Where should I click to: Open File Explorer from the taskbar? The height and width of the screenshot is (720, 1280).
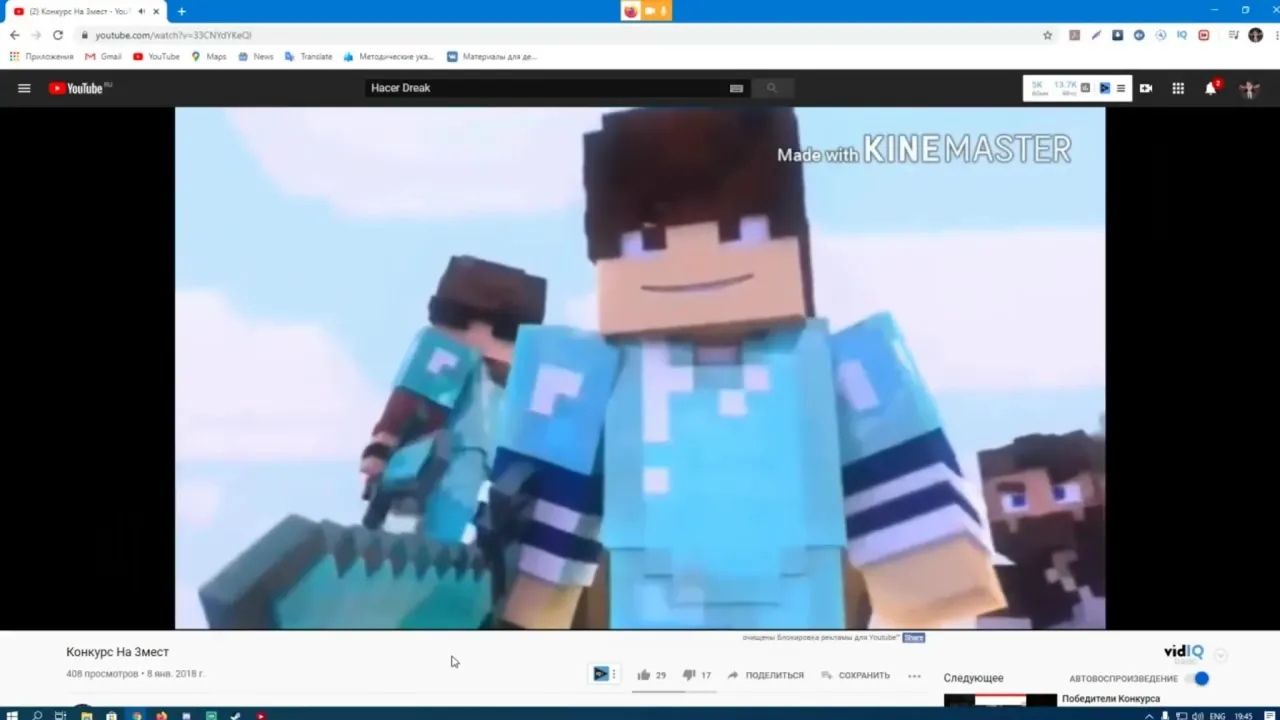pyautogui.click(x=87, y=715)
